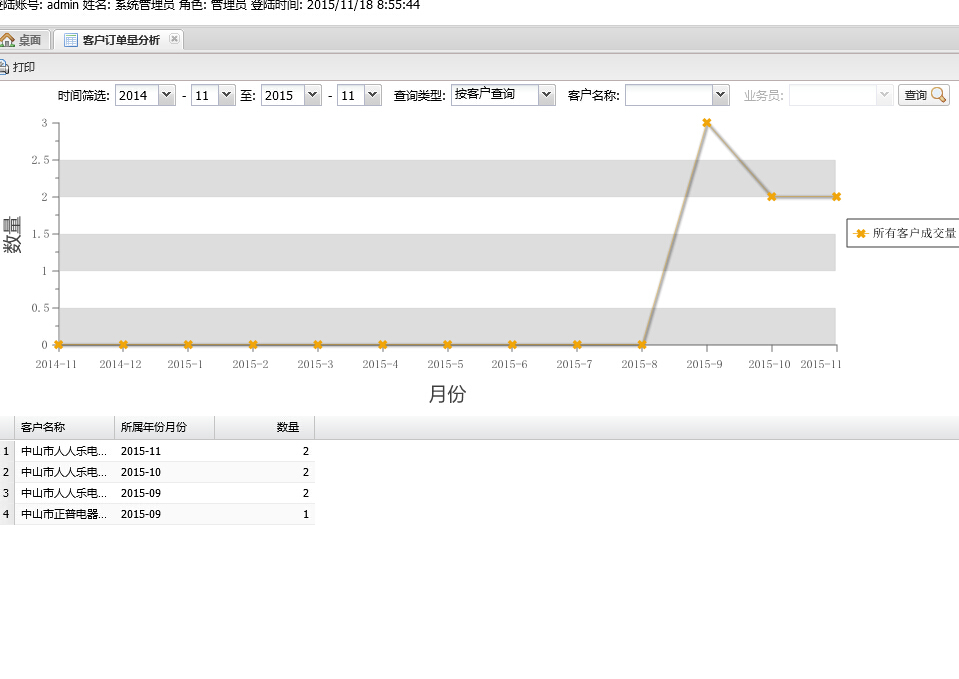
Task: Click the magnifier icon on 查询 button
Action: [938, 95]
